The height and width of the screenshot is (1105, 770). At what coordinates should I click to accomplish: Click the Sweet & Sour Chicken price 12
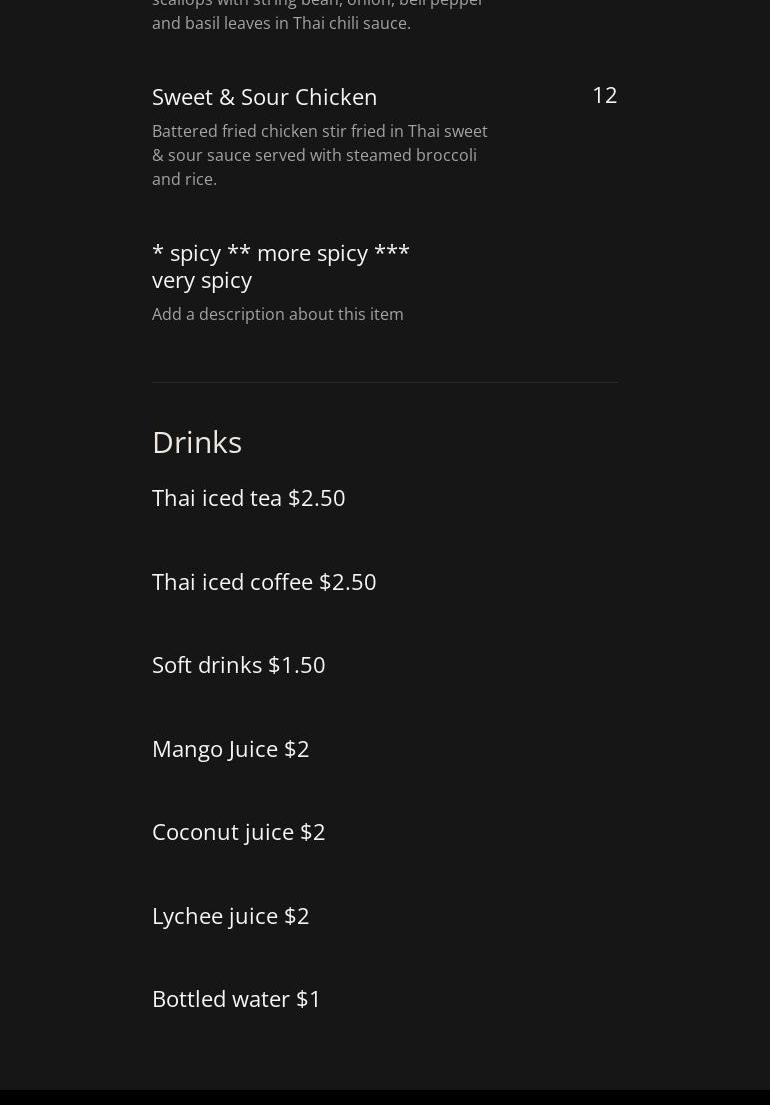(x=604, y=95)
